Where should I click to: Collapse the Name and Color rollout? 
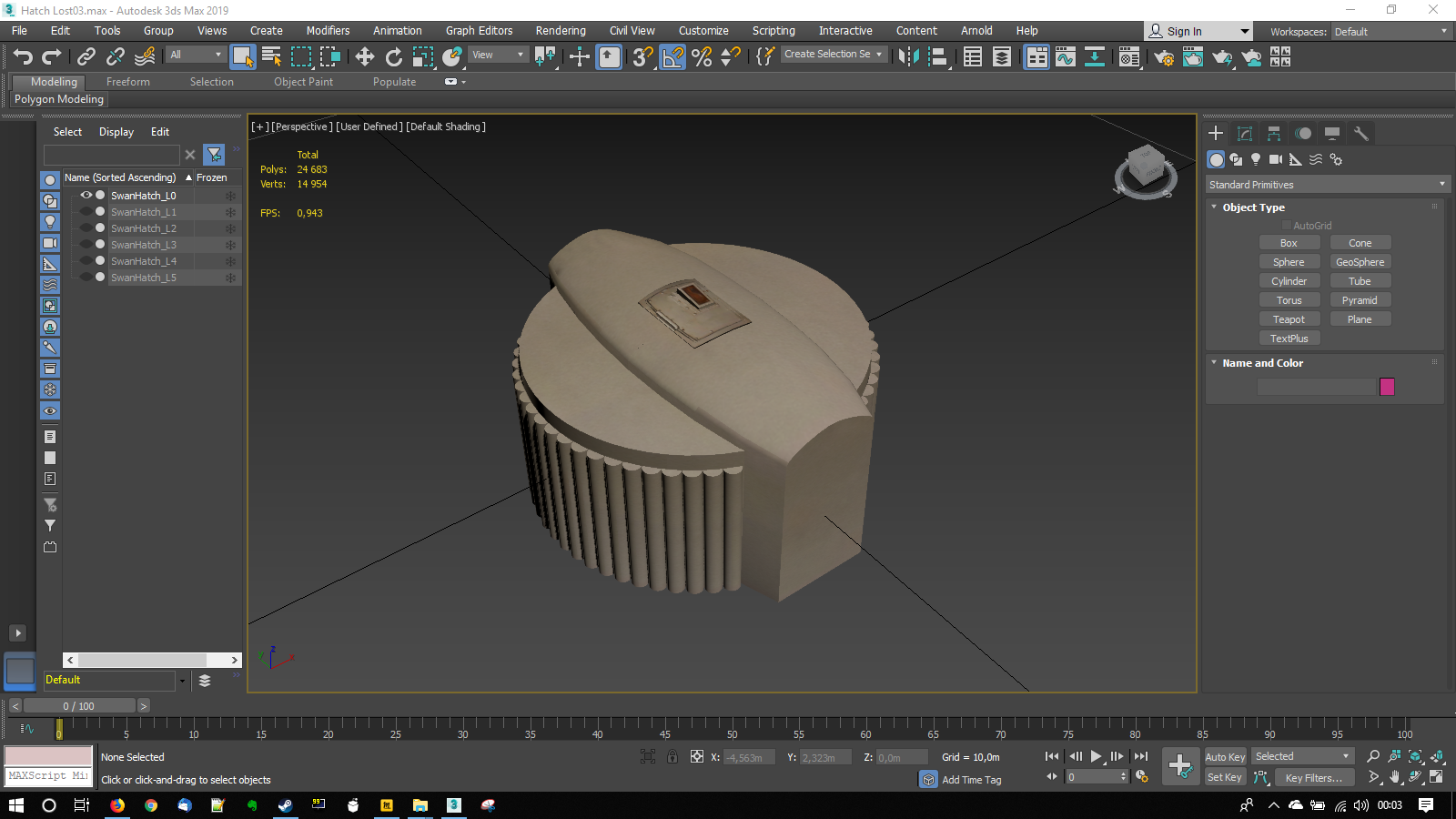pos(1214,362)
